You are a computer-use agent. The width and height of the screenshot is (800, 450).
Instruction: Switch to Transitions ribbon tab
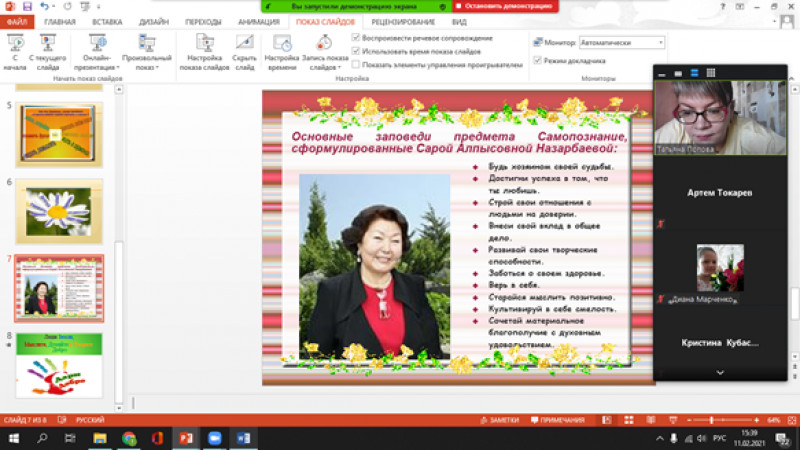[203, 22]
